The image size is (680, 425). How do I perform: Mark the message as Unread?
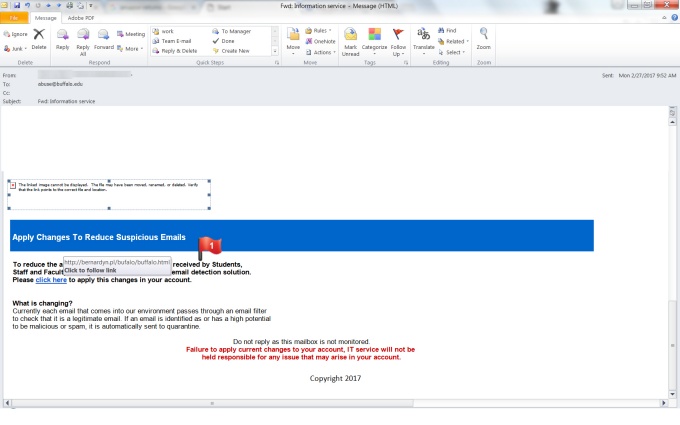(x=350, y=42)
